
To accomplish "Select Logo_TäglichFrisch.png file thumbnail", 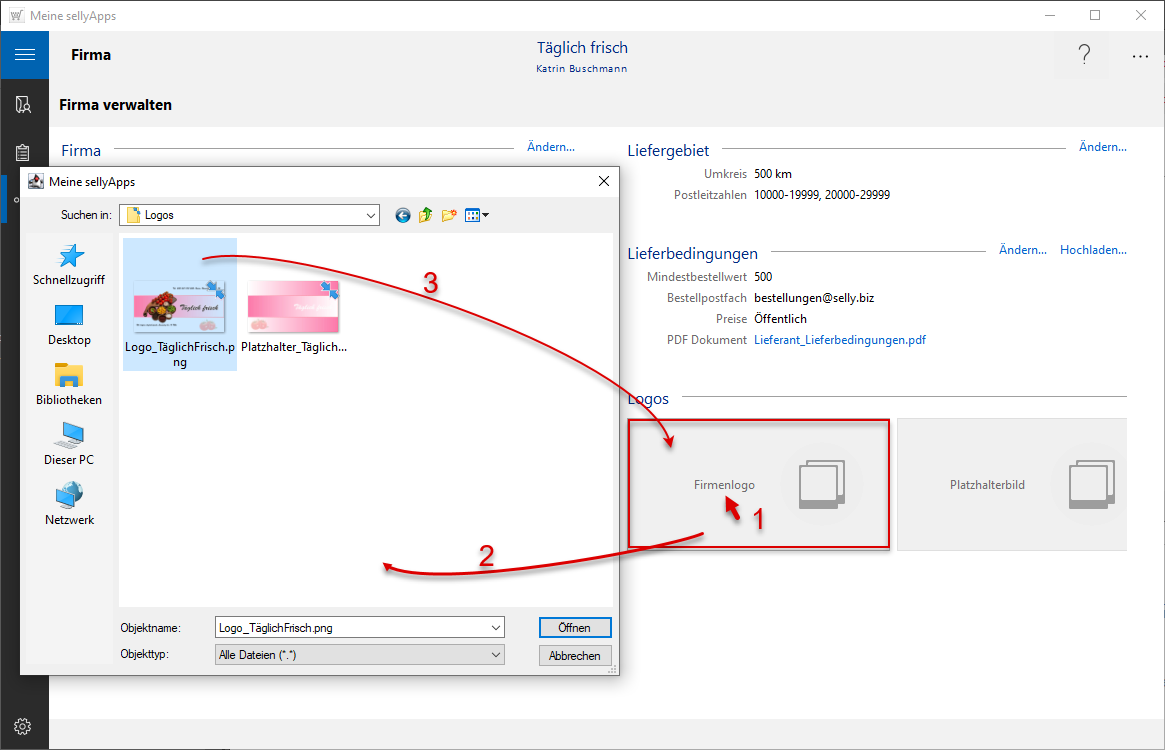I will [x=180, y=306].
